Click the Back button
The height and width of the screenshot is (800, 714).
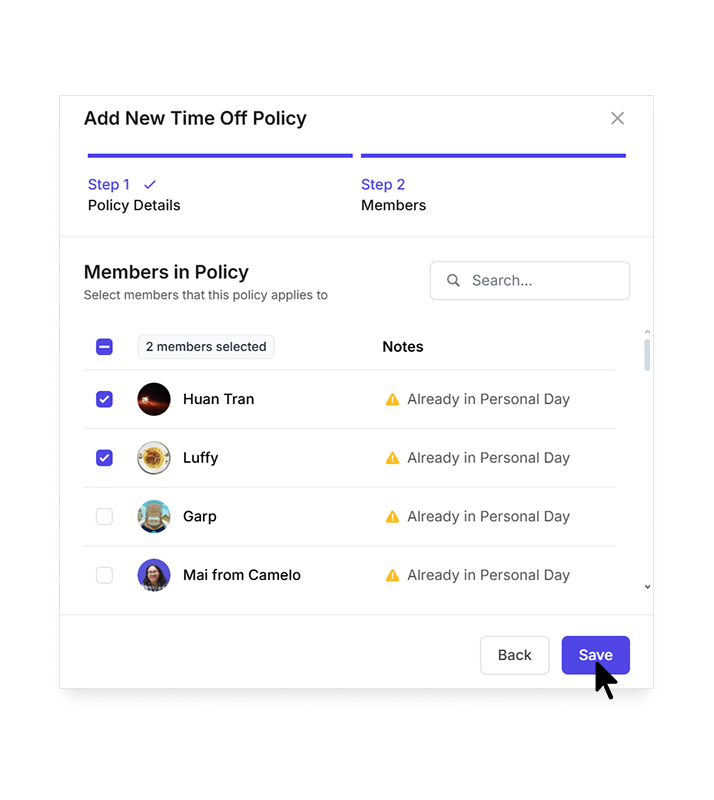point(514,655)
